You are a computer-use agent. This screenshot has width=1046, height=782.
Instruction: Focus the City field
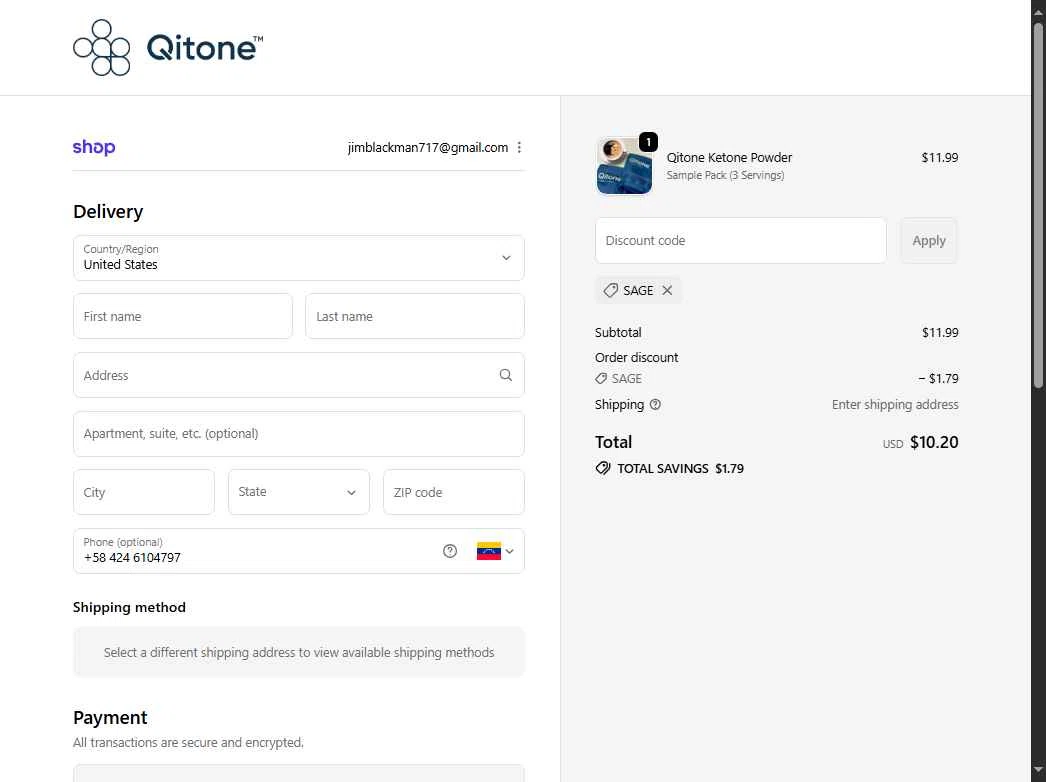click(x=144, y=492)
